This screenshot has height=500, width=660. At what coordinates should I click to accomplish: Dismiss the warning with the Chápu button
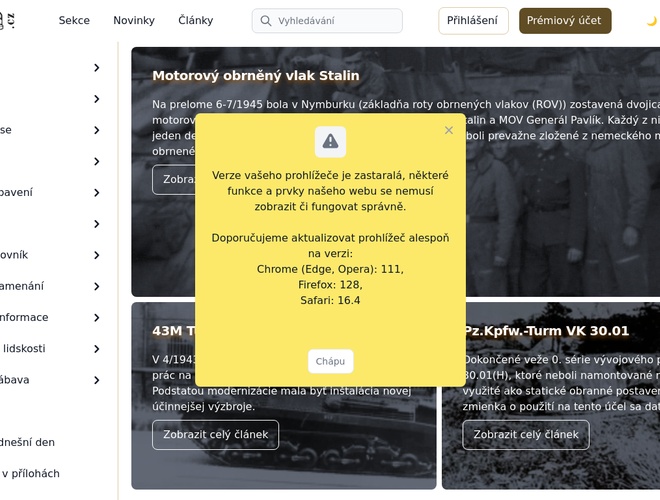(330, 361)
